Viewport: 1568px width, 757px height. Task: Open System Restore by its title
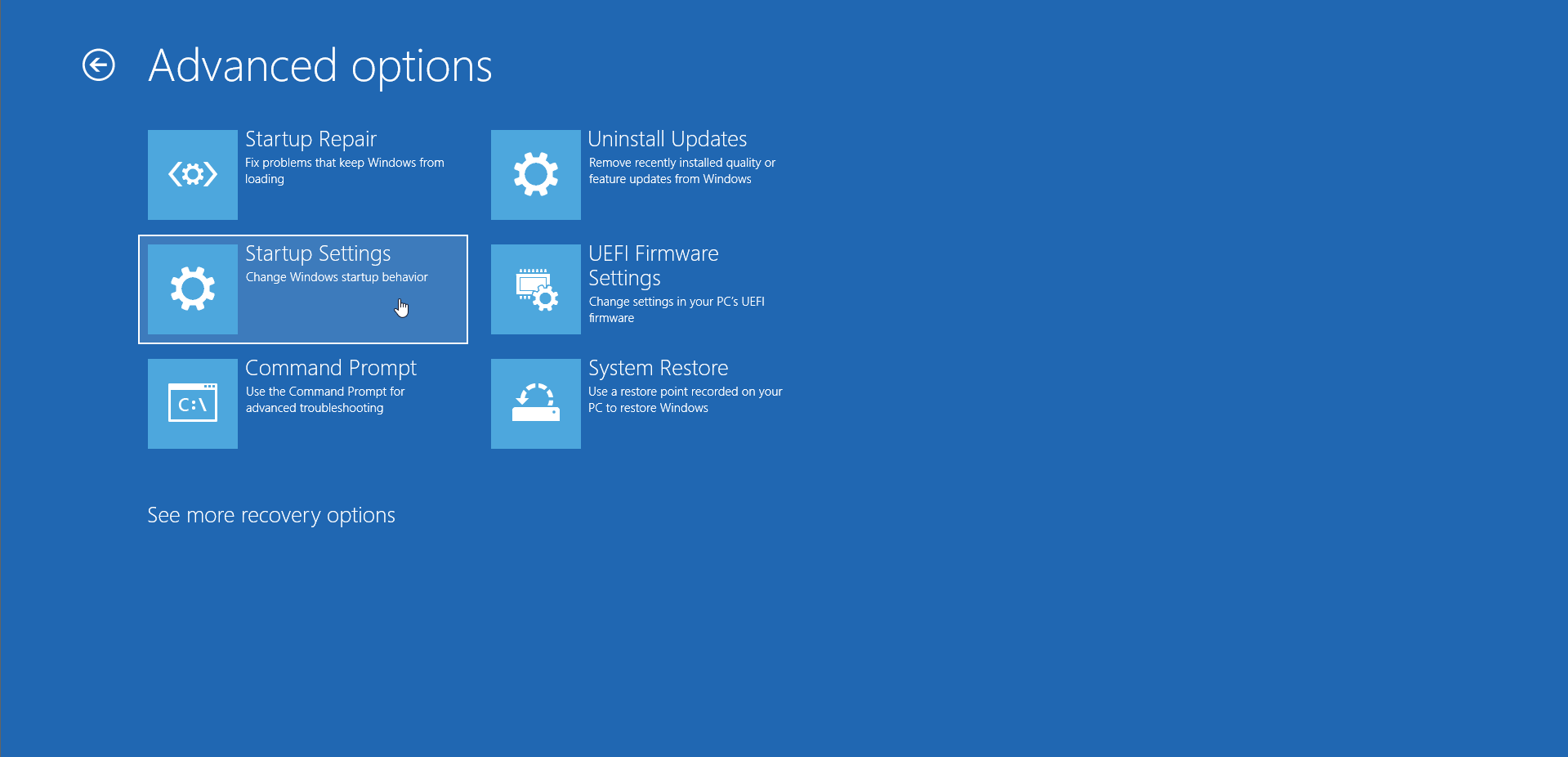[x=659, y=369]
